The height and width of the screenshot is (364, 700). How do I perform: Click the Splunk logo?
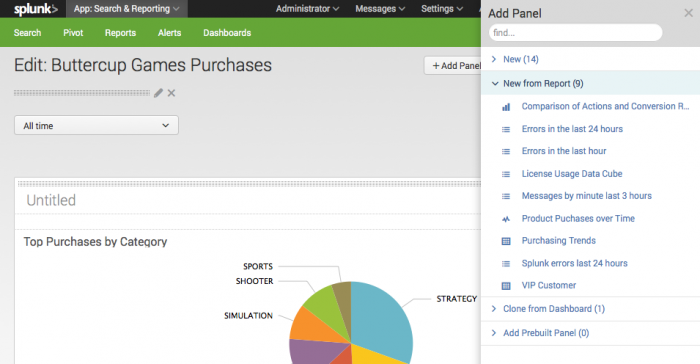[x=36, y=9]
